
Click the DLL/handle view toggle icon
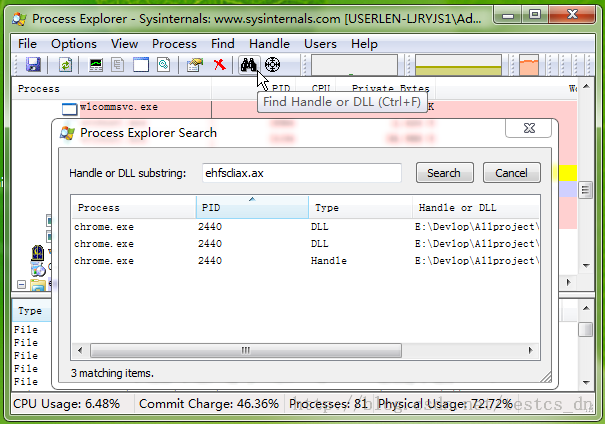point(164,64)
